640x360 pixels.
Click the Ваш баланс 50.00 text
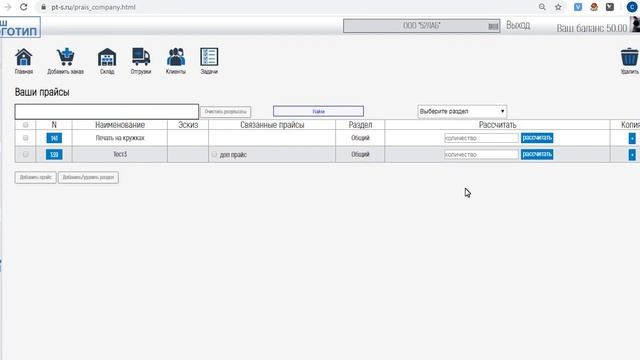click(x=591, y=28)
